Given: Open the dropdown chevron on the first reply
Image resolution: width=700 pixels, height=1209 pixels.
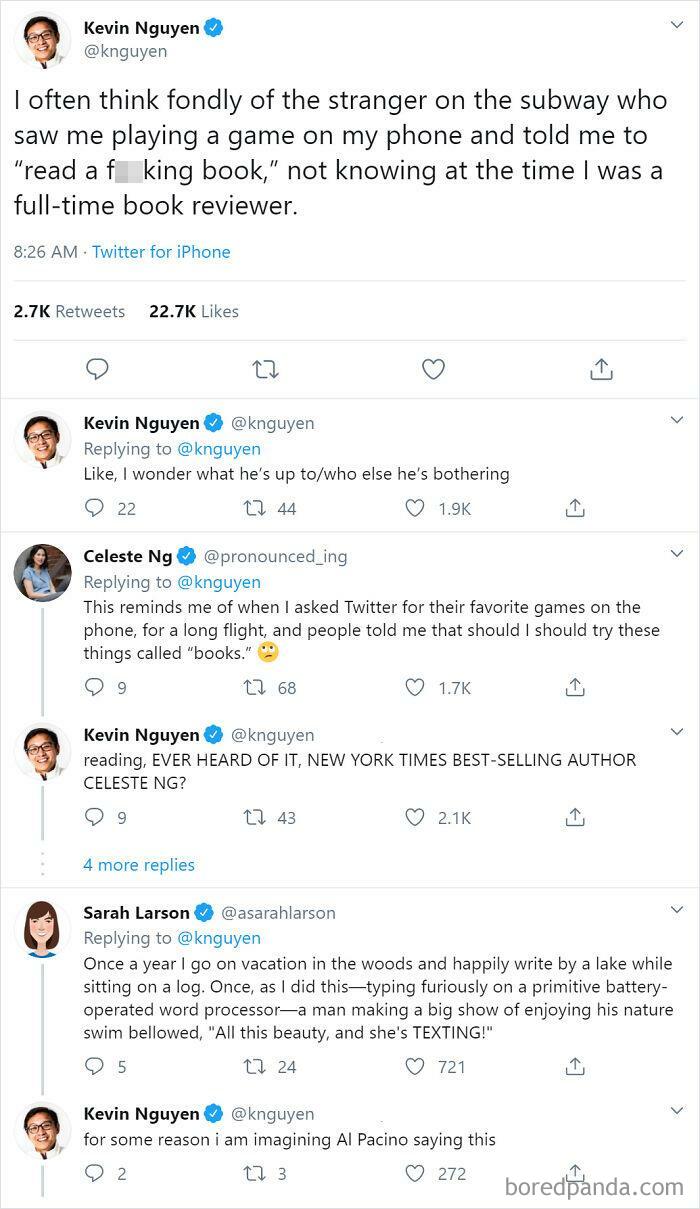Looking at the screenshot, I should (x=677, y=417).
